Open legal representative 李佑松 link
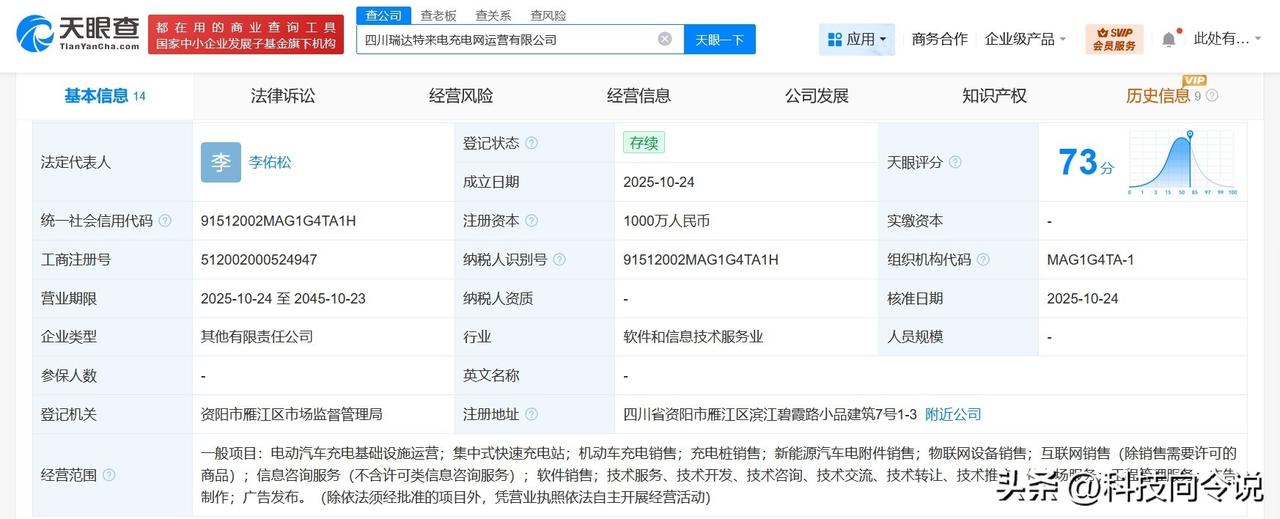The image size is (1280, 519). tap(270, 162)
